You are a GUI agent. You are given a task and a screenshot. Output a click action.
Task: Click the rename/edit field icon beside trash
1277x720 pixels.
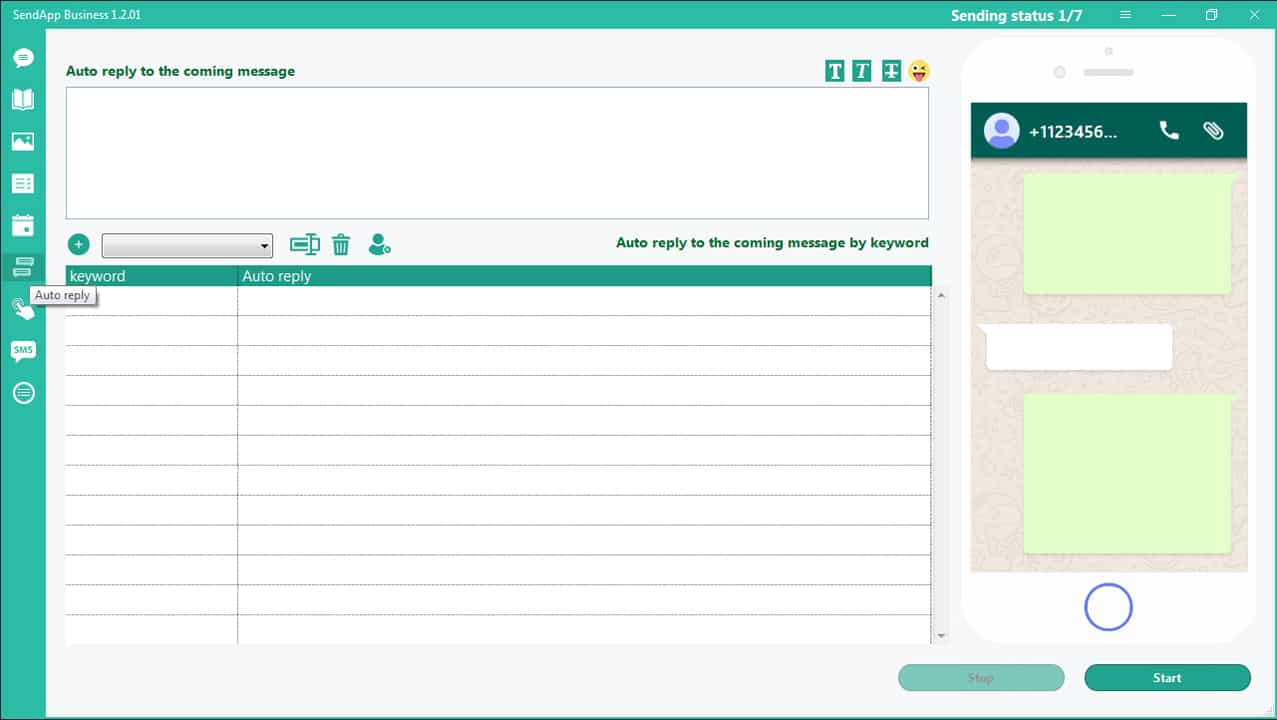[x=304, y=244]
